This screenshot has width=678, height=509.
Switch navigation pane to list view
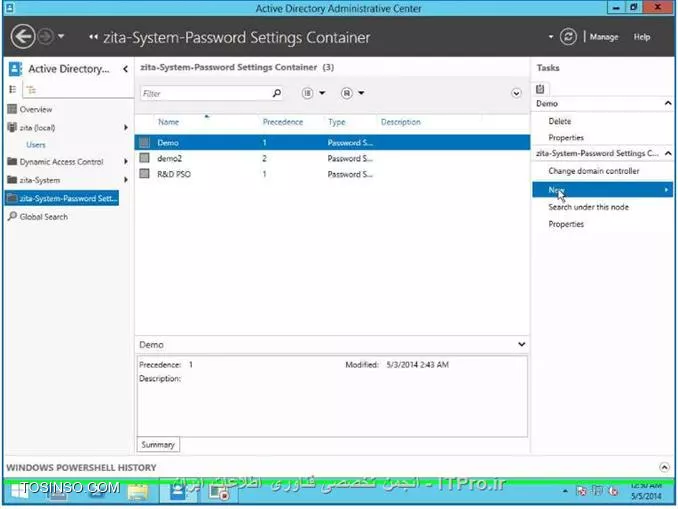(x=13, y=89)
